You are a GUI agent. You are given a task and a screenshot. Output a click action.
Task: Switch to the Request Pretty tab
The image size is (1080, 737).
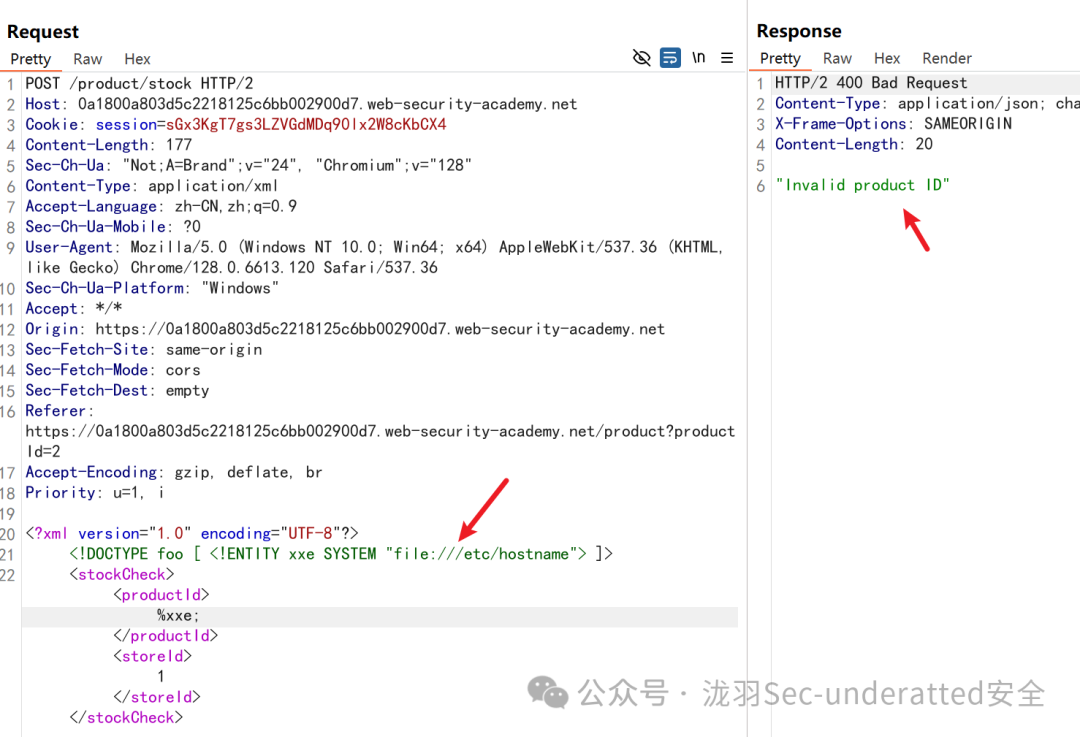pyautogui.click(x=31, y=59)
